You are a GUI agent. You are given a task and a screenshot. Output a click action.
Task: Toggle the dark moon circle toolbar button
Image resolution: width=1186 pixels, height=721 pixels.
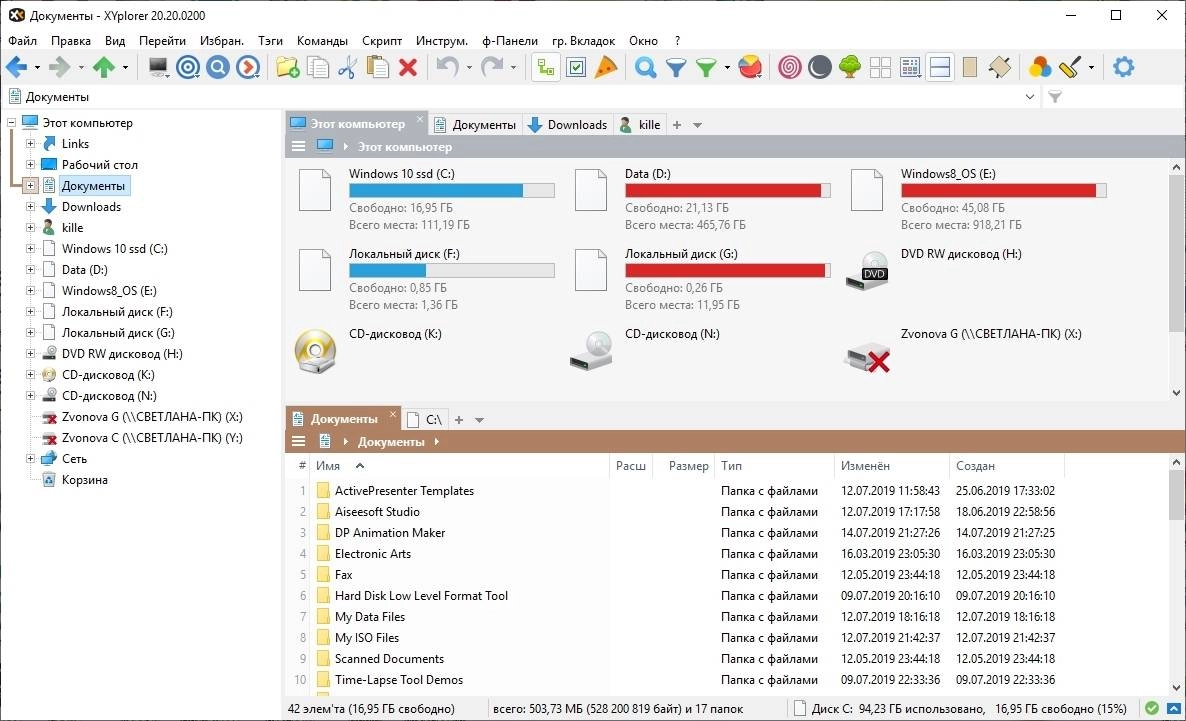820,67
